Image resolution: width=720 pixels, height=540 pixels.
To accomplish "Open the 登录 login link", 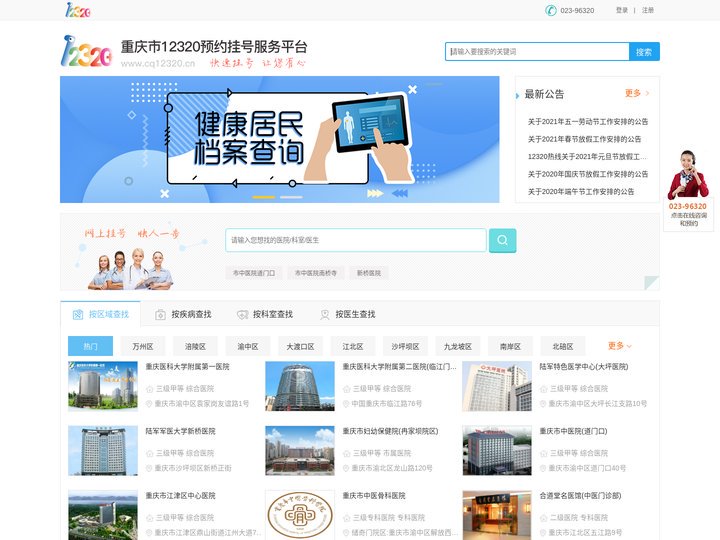I will [622, 10].
